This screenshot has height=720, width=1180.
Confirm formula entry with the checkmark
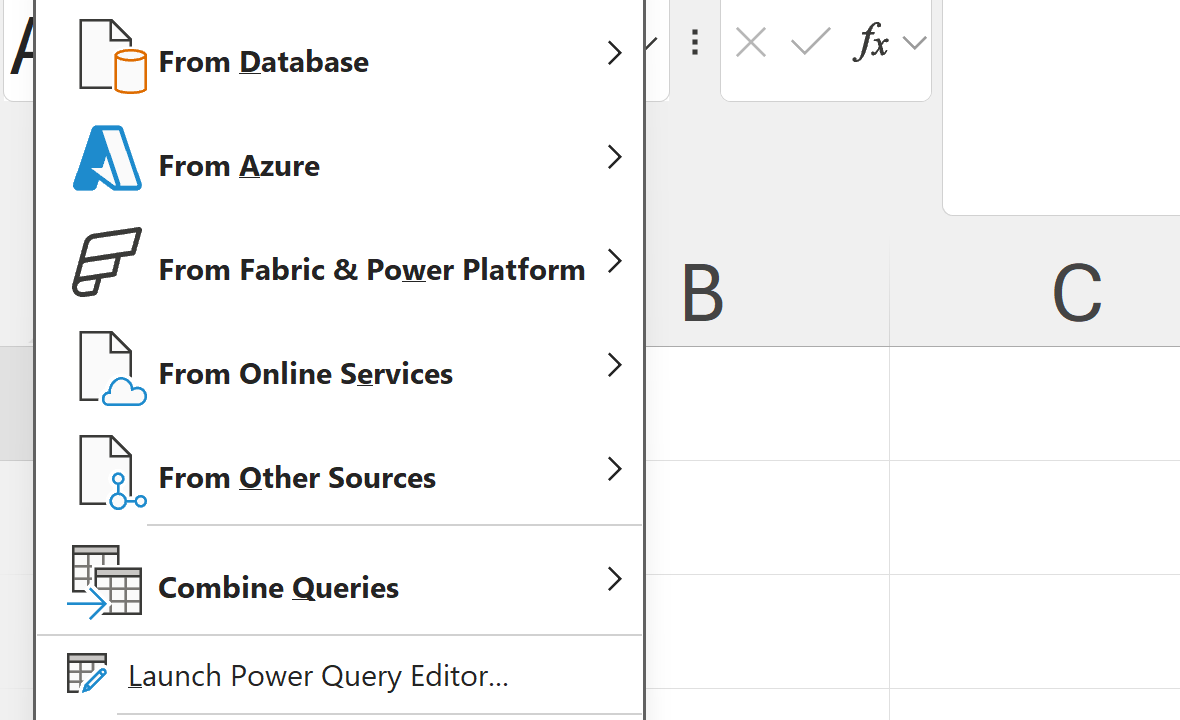[x=810, y=42]
